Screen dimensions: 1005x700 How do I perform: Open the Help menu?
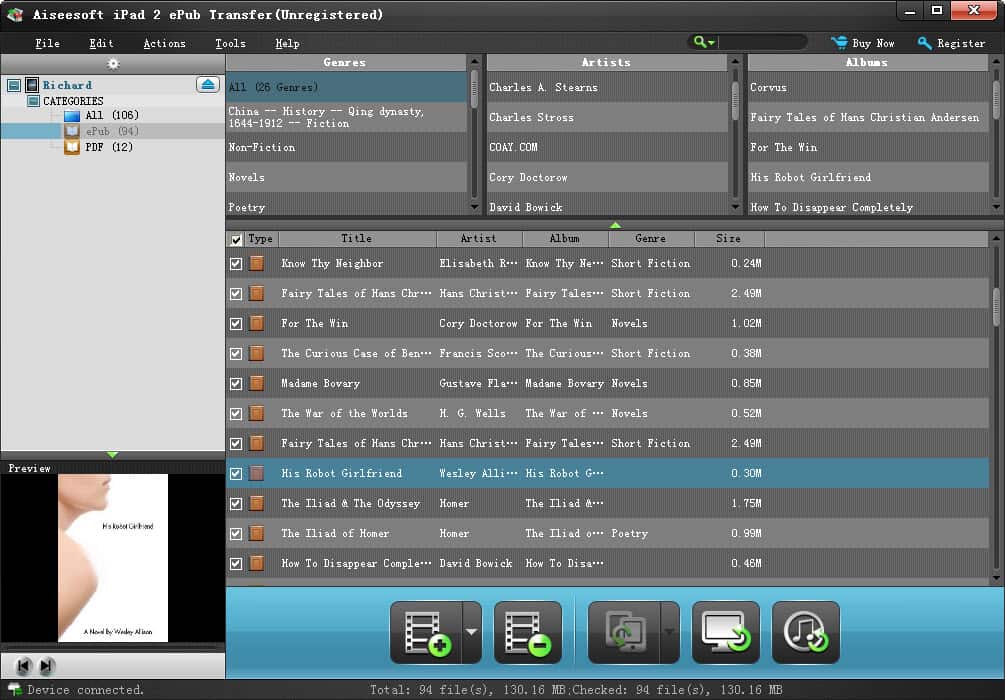click(287, 43)
